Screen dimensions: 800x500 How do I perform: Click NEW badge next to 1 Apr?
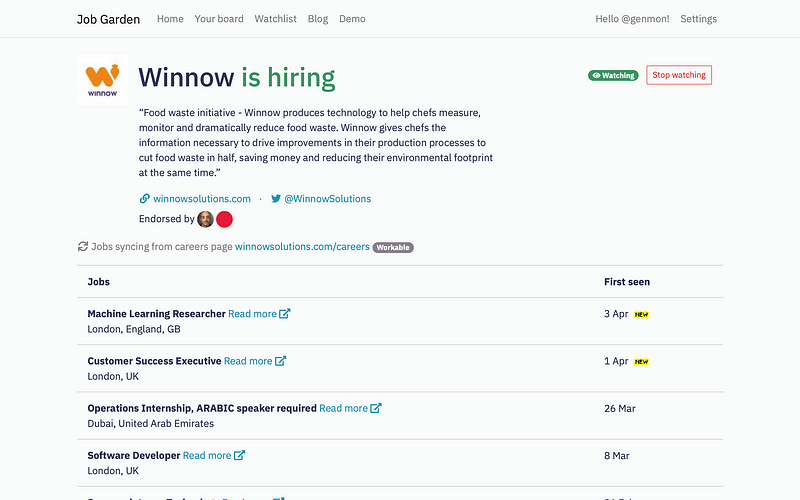[641, 362]
